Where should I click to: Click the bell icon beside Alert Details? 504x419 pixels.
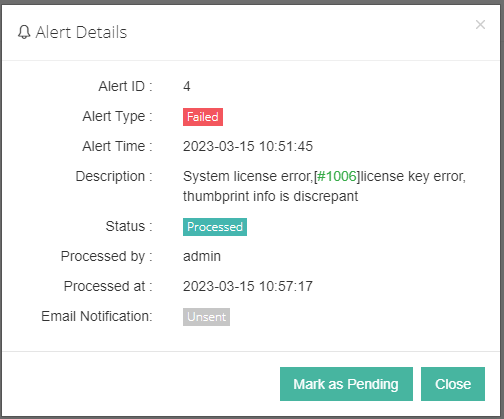[x=24, y=32]
